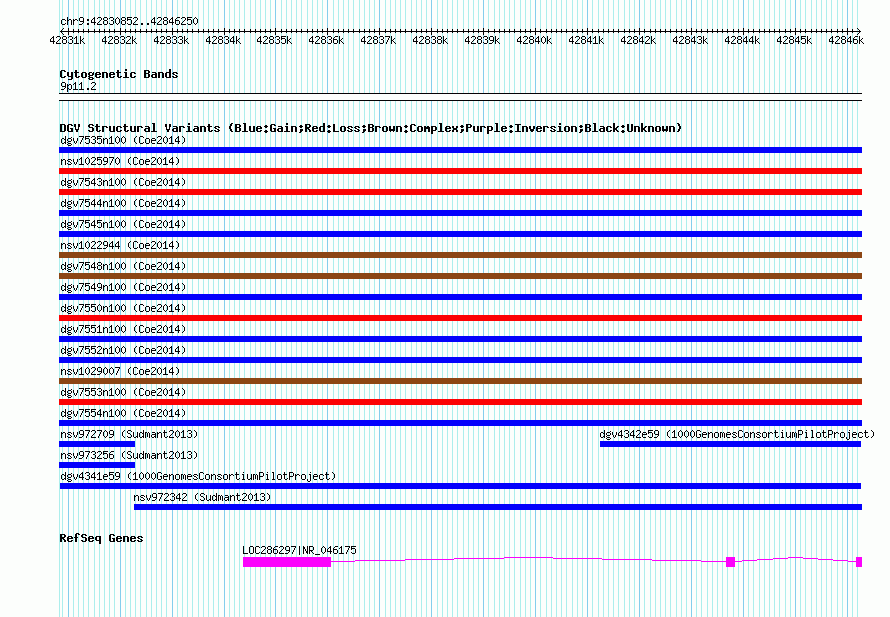890x617 pixels.
Task: Click the 42838k ruler tick label
Action: tap(430, 40)
